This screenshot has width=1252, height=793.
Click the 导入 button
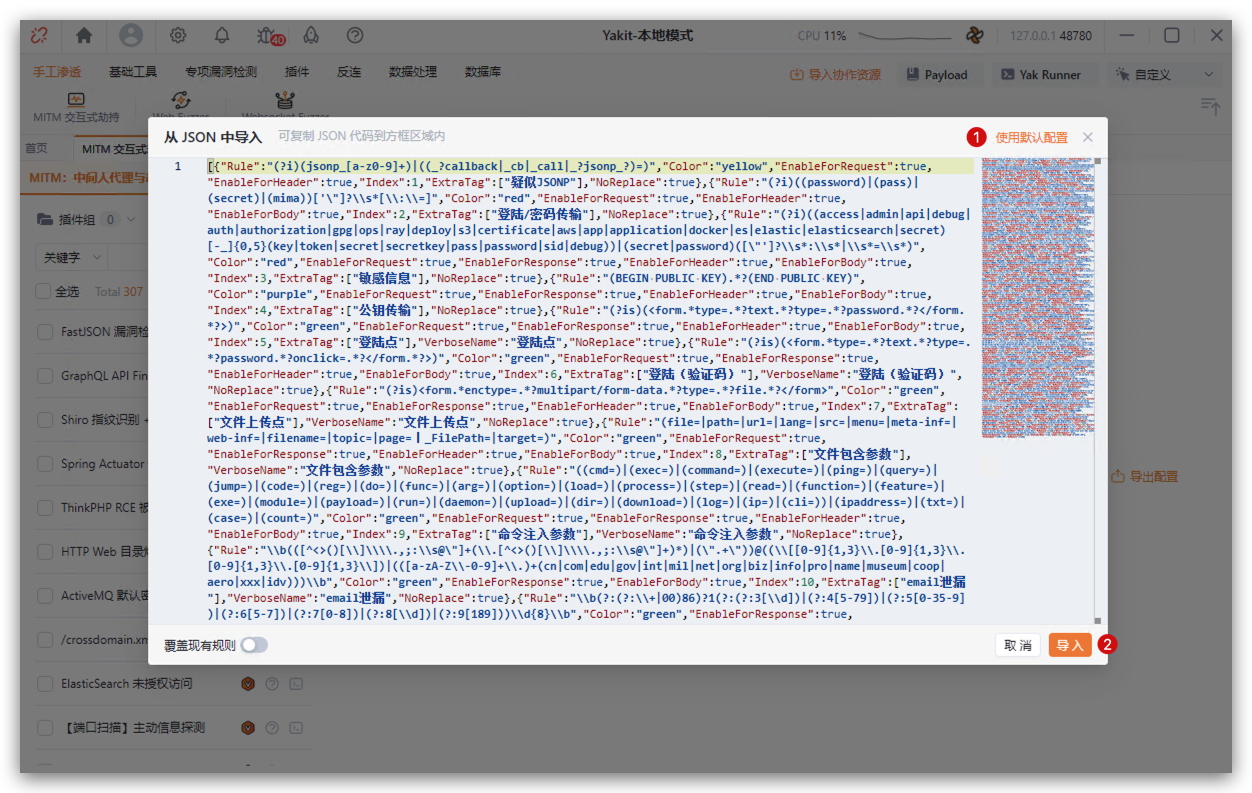(1069, 645)
